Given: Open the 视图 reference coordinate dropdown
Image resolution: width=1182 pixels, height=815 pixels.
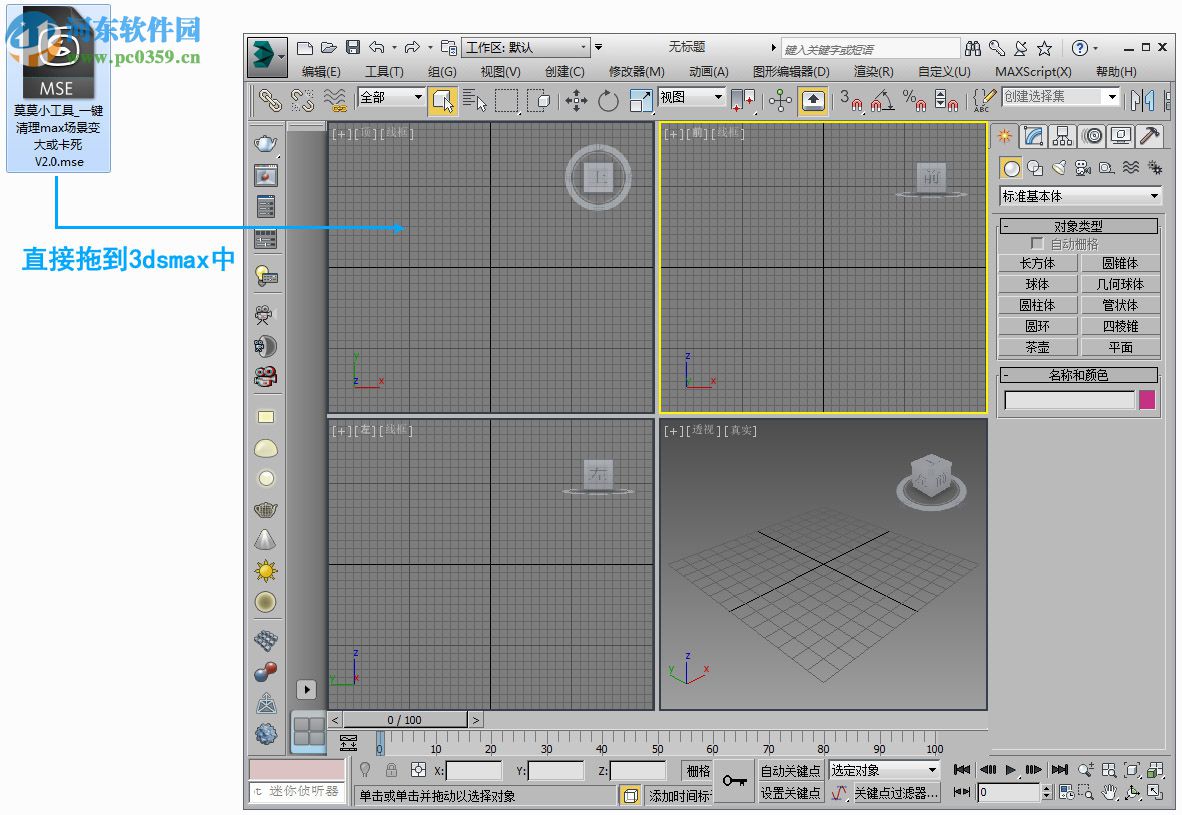Looking at the screenshot, I should 690,98.
